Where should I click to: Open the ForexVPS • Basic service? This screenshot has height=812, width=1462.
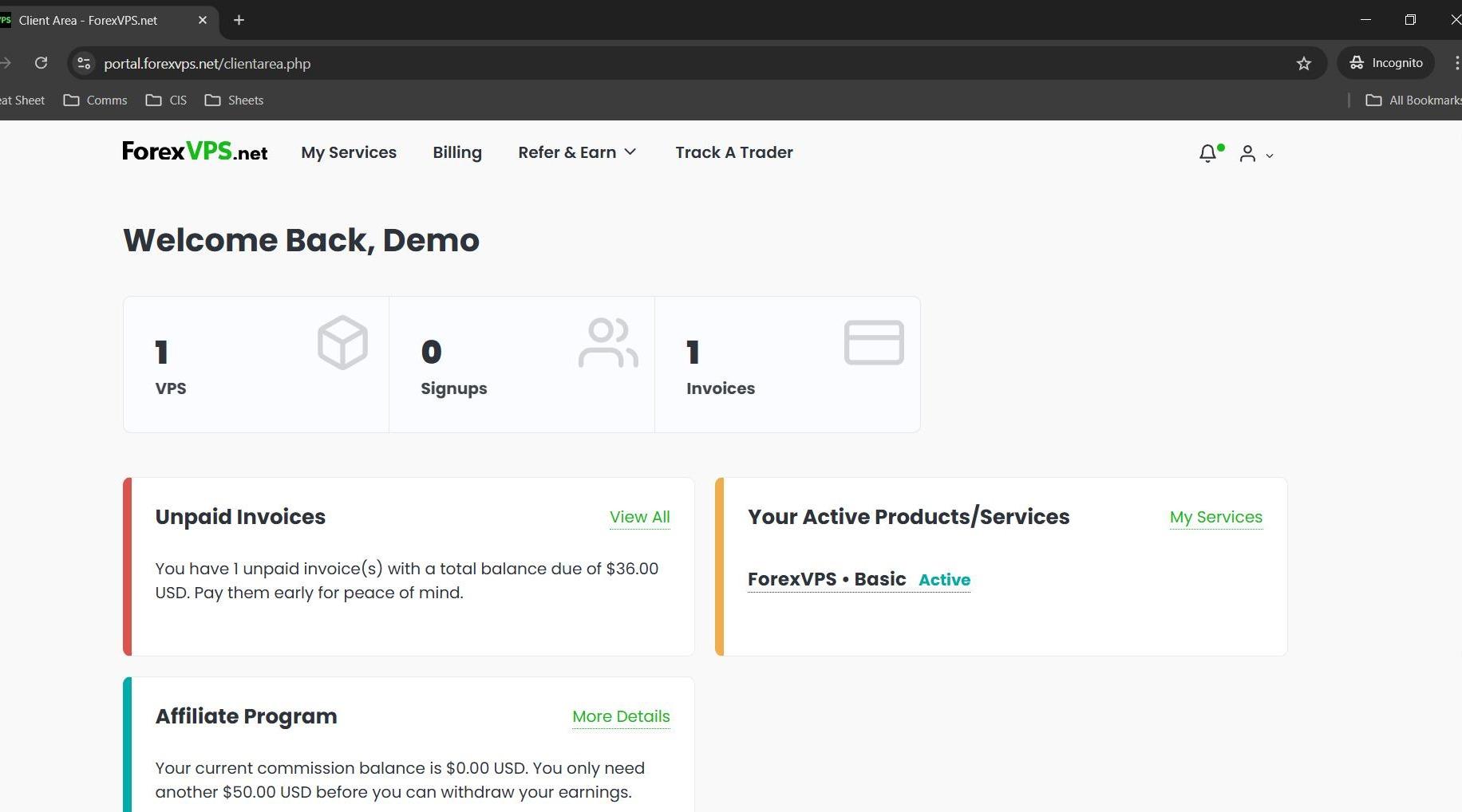coord(827,579)
